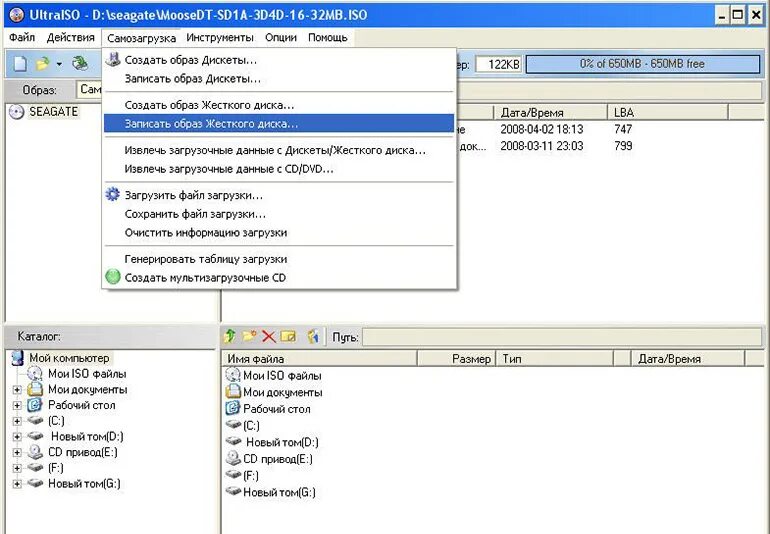This screenshot has height=534, width=770.
Task: Open the Помощь menu
Action: point(328,37)
